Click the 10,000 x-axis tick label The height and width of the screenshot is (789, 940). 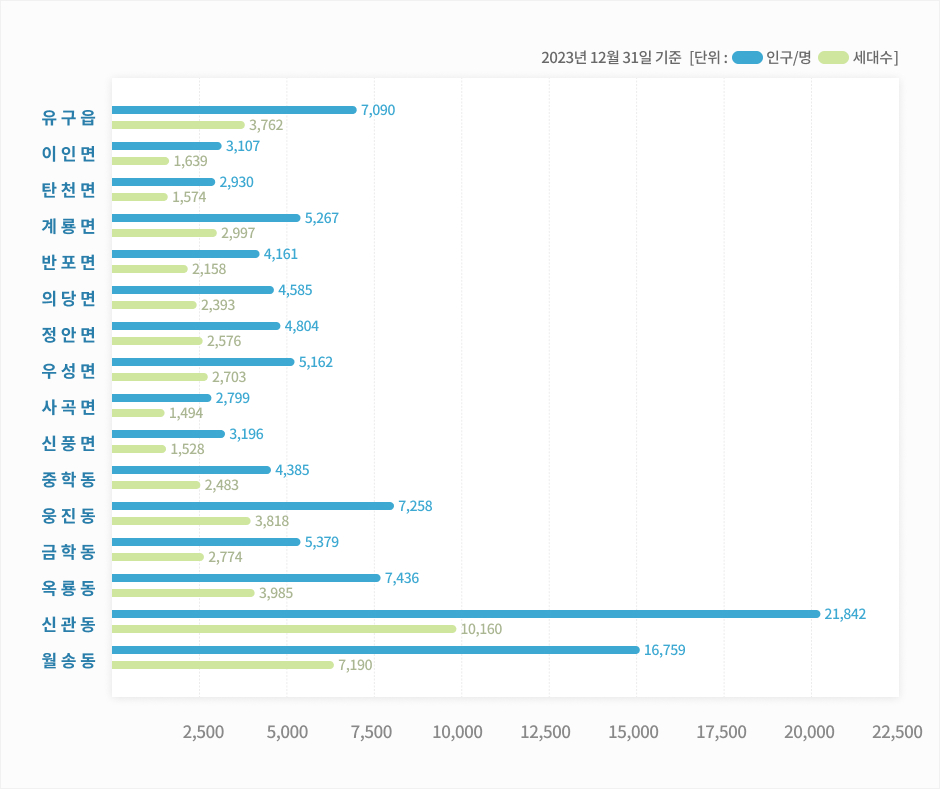click(457, 732)
